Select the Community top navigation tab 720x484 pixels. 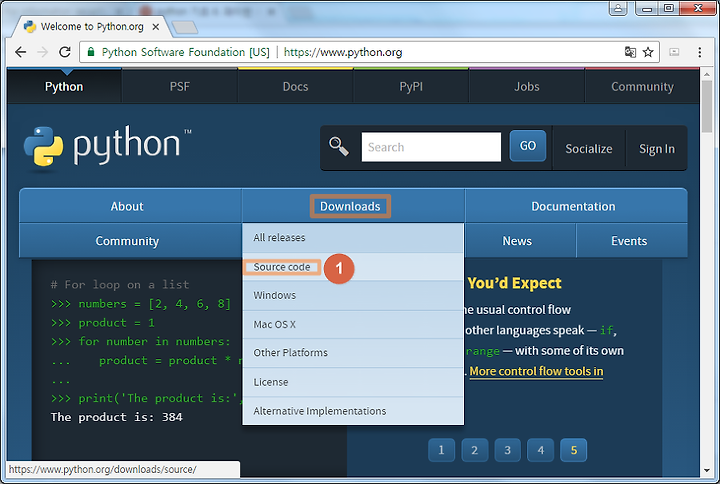(x=642, y=86)
